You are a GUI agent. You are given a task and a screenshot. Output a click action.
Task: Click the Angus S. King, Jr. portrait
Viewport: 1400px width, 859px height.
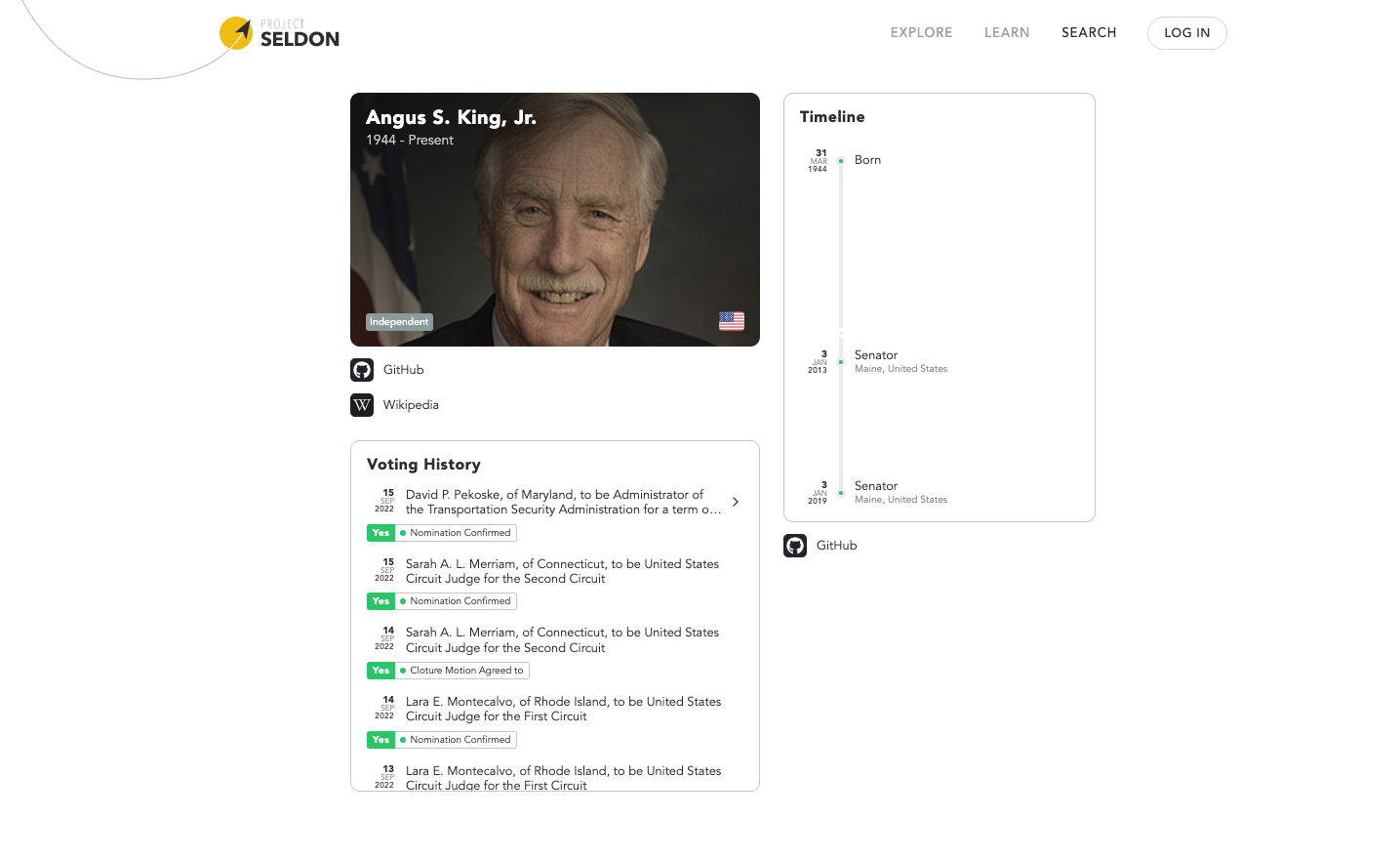[555, 220]
